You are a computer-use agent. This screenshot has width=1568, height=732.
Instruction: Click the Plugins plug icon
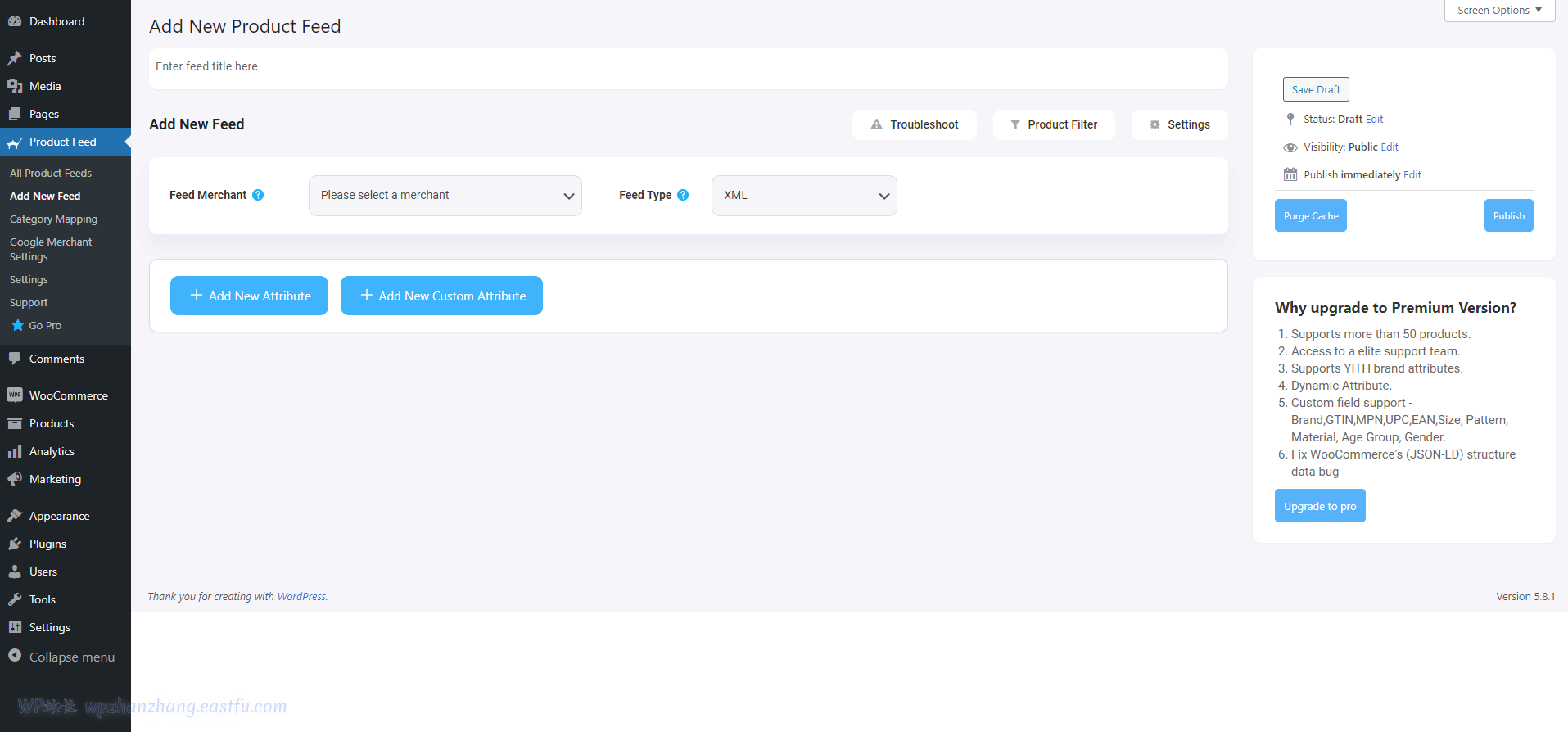pyautogui.click(x=15, y=544)
